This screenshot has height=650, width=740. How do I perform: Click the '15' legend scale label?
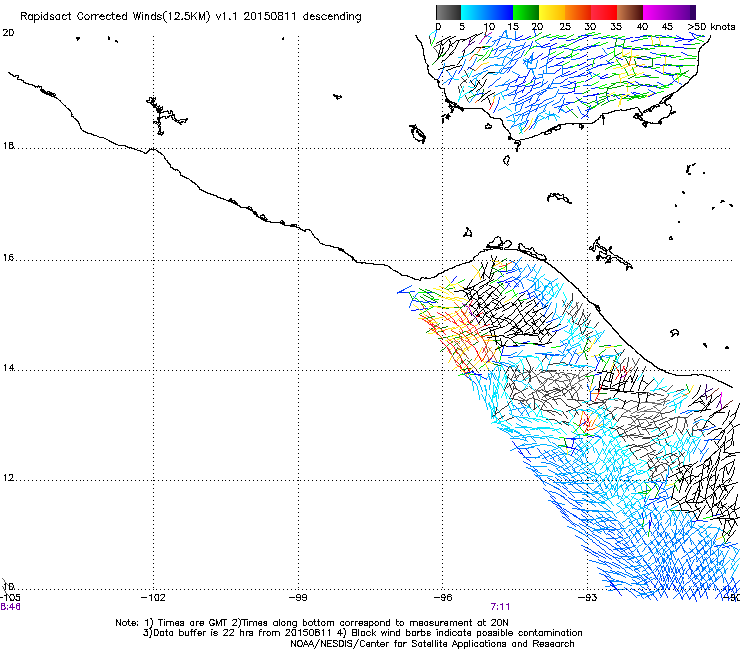point(513,27)
